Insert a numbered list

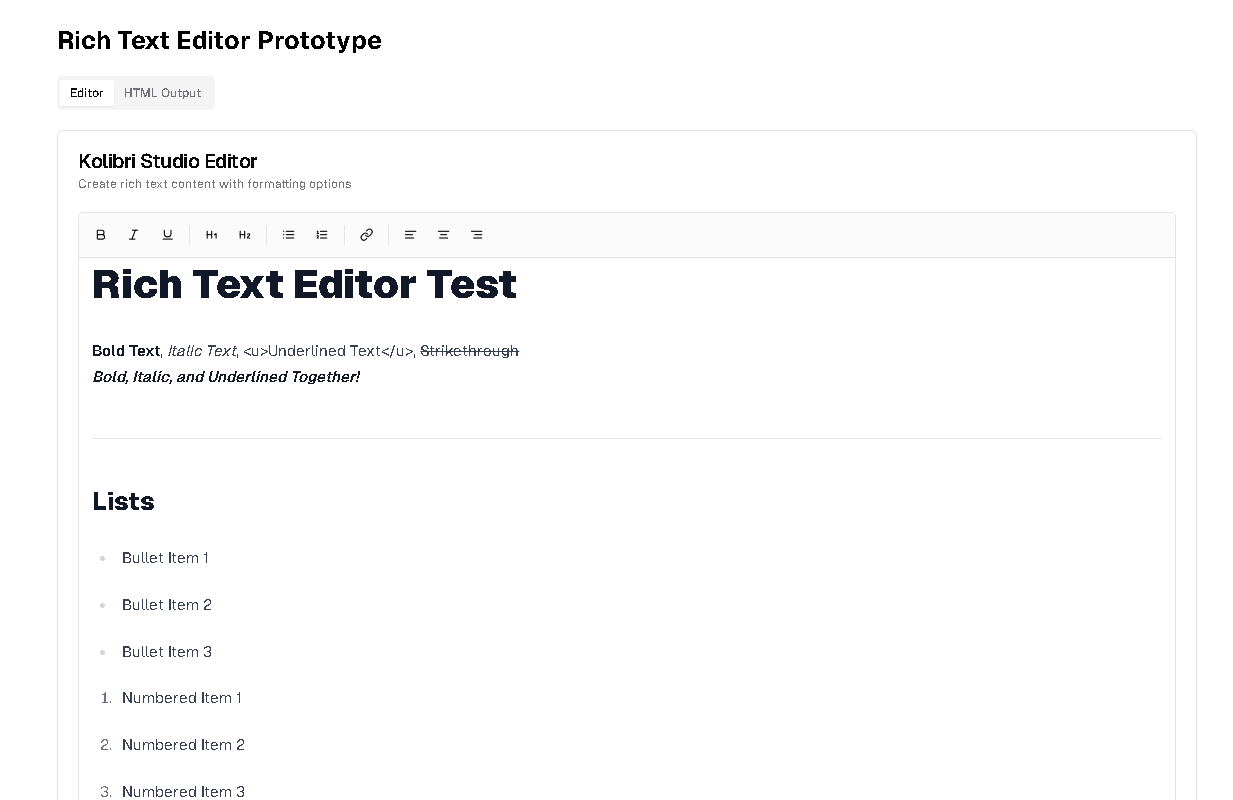tap(322, 235)
